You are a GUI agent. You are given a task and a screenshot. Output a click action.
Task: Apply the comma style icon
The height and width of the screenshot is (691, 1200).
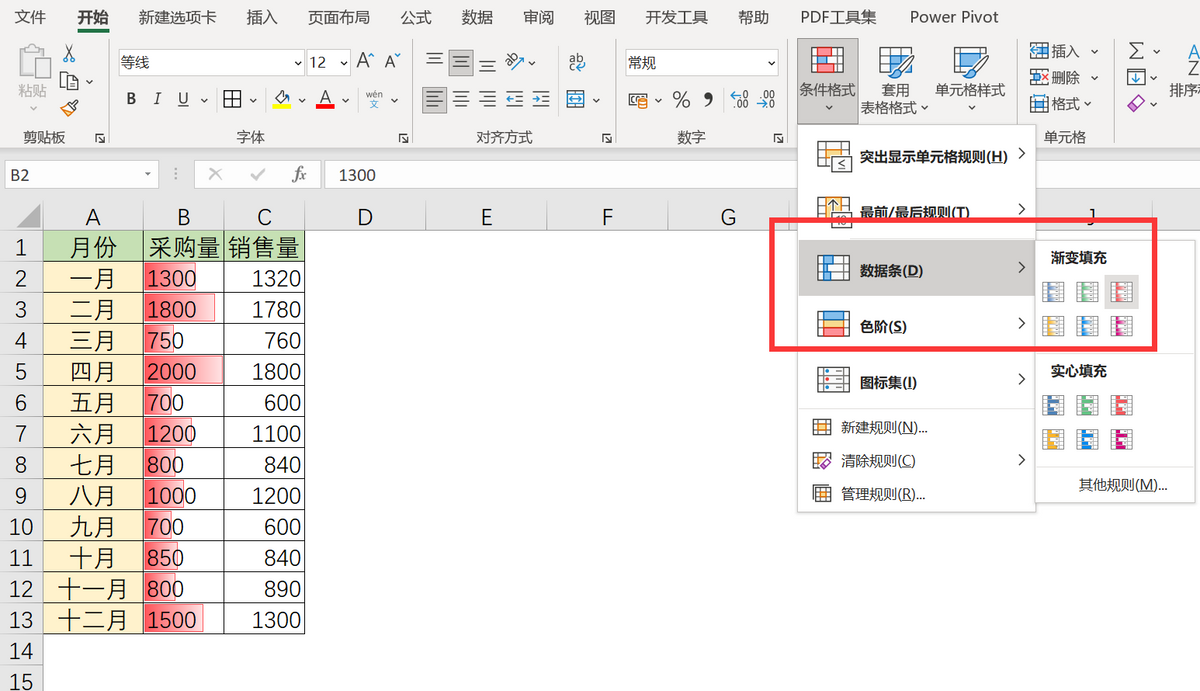coord(709,100)
